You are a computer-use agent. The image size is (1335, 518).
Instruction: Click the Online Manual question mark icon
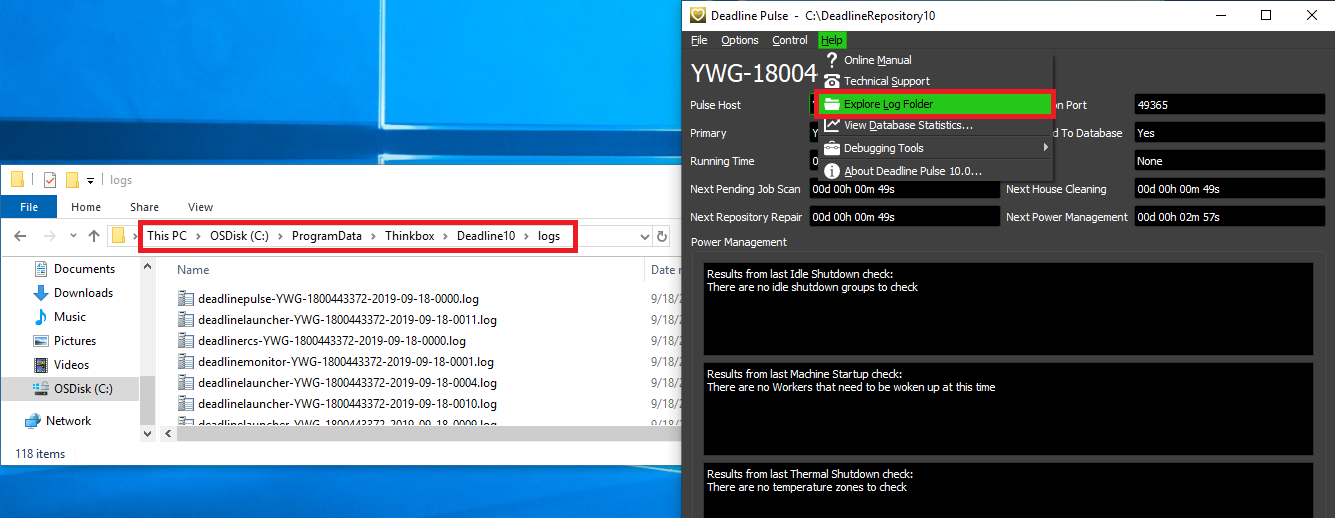click(x=831, y=61)
